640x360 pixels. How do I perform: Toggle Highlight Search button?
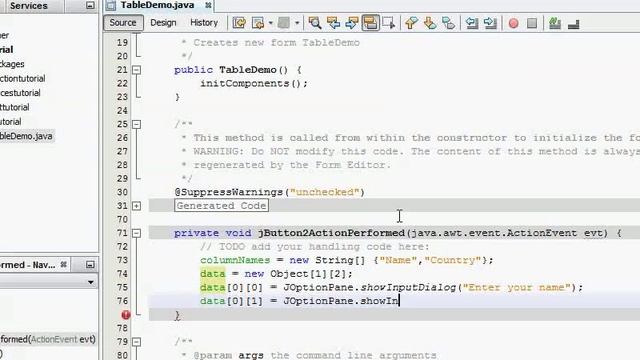370,23
